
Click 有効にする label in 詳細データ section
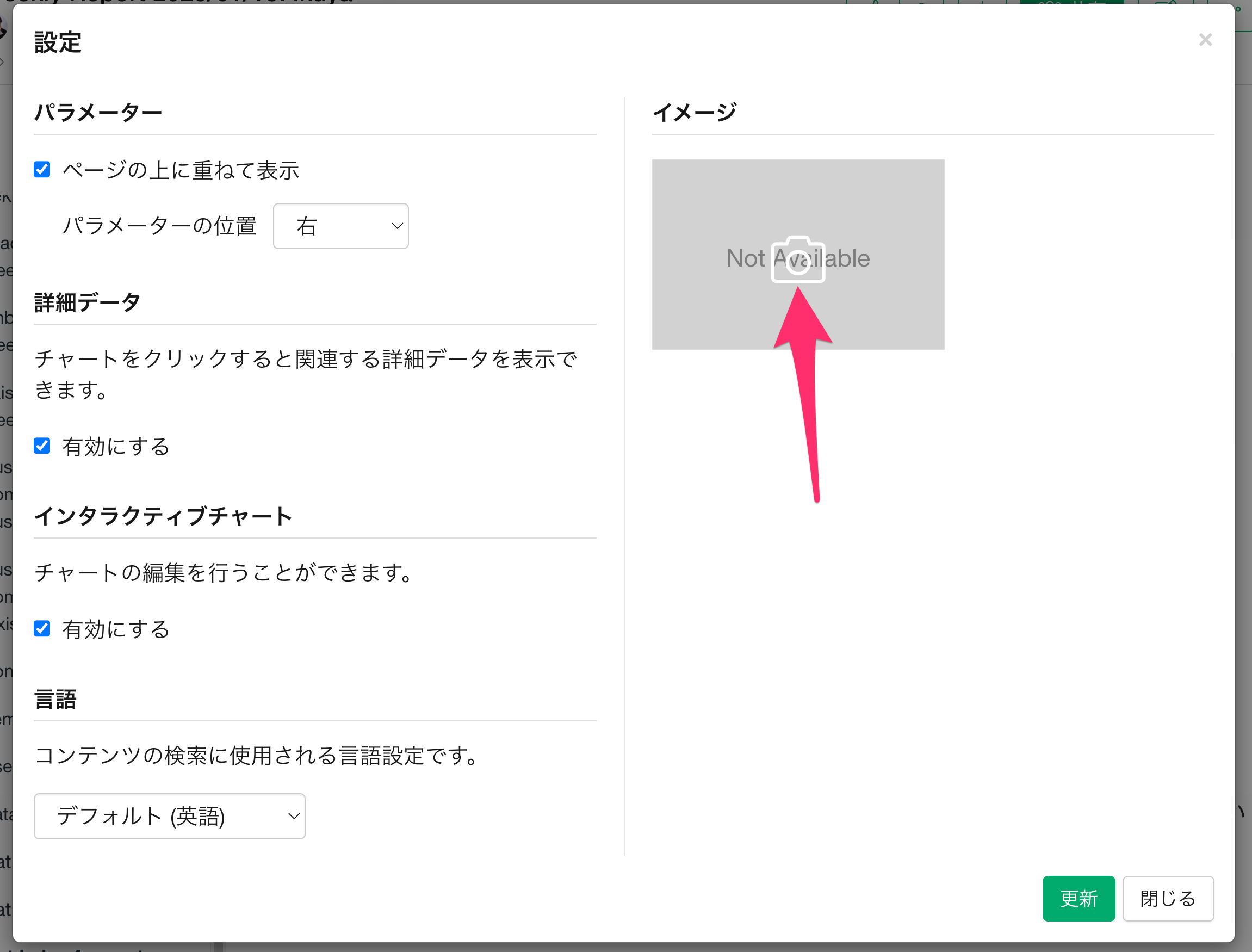coord(116,447)
